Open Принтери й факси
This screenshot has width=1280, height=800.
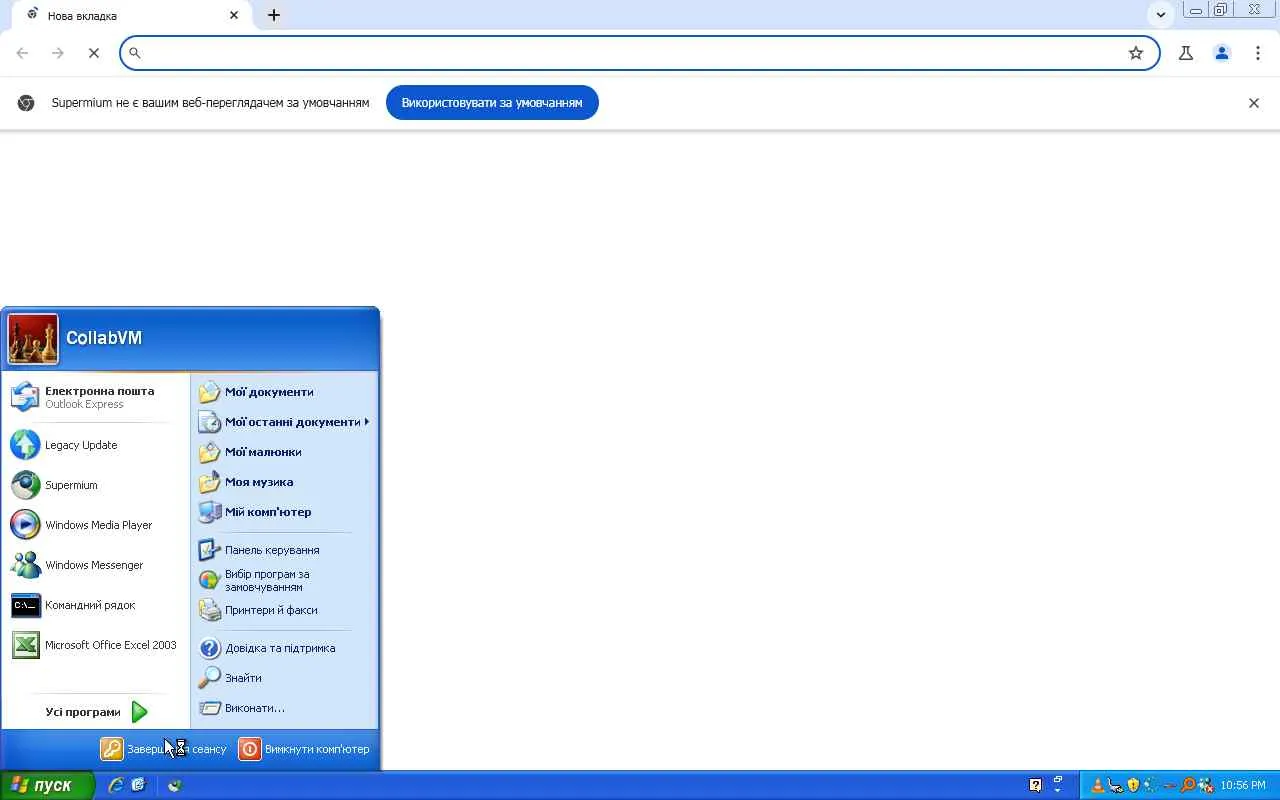(284, 610)
